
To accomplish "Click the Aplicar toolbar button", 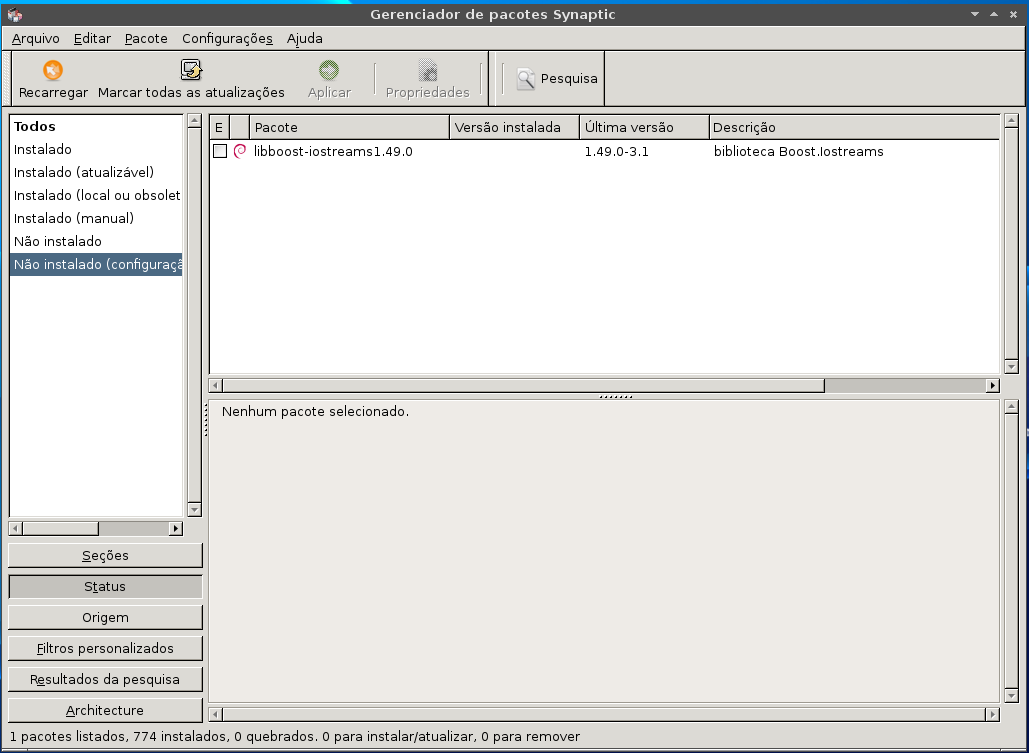I will point(329,79).
